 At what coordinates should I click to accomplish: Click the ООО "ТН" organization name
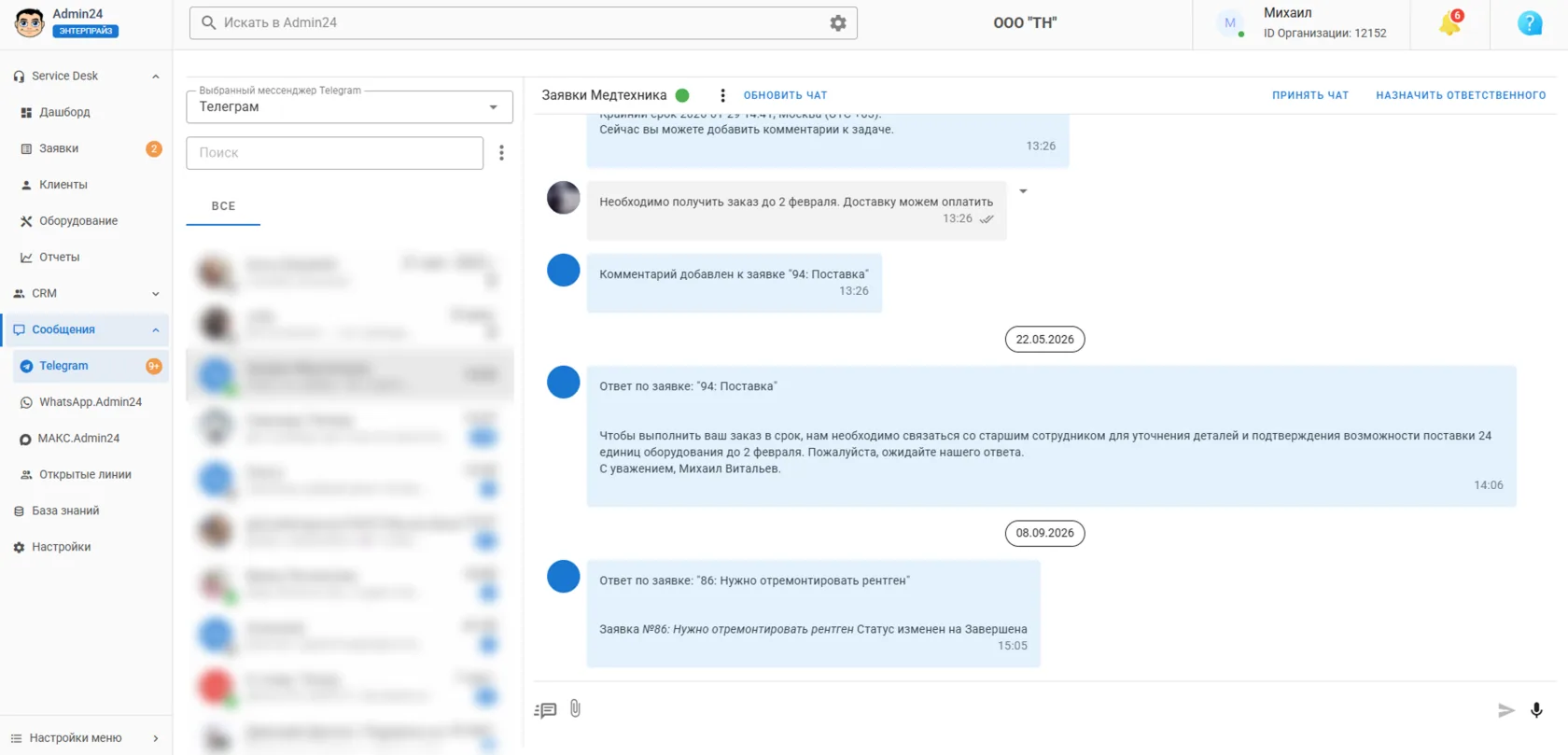click(1025, 23)
